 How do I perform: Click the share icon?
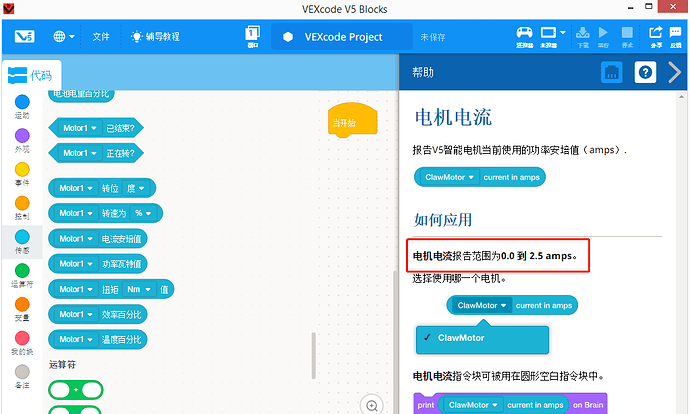click(x=656, y=37)
